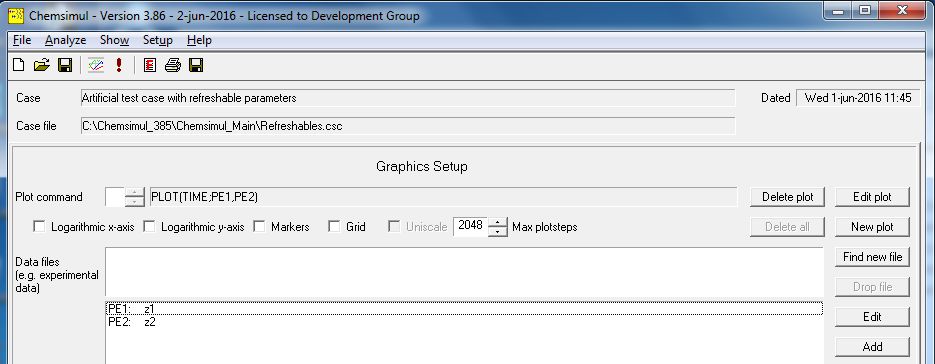Click the red exclamation mark run icon

coord(119,65)
